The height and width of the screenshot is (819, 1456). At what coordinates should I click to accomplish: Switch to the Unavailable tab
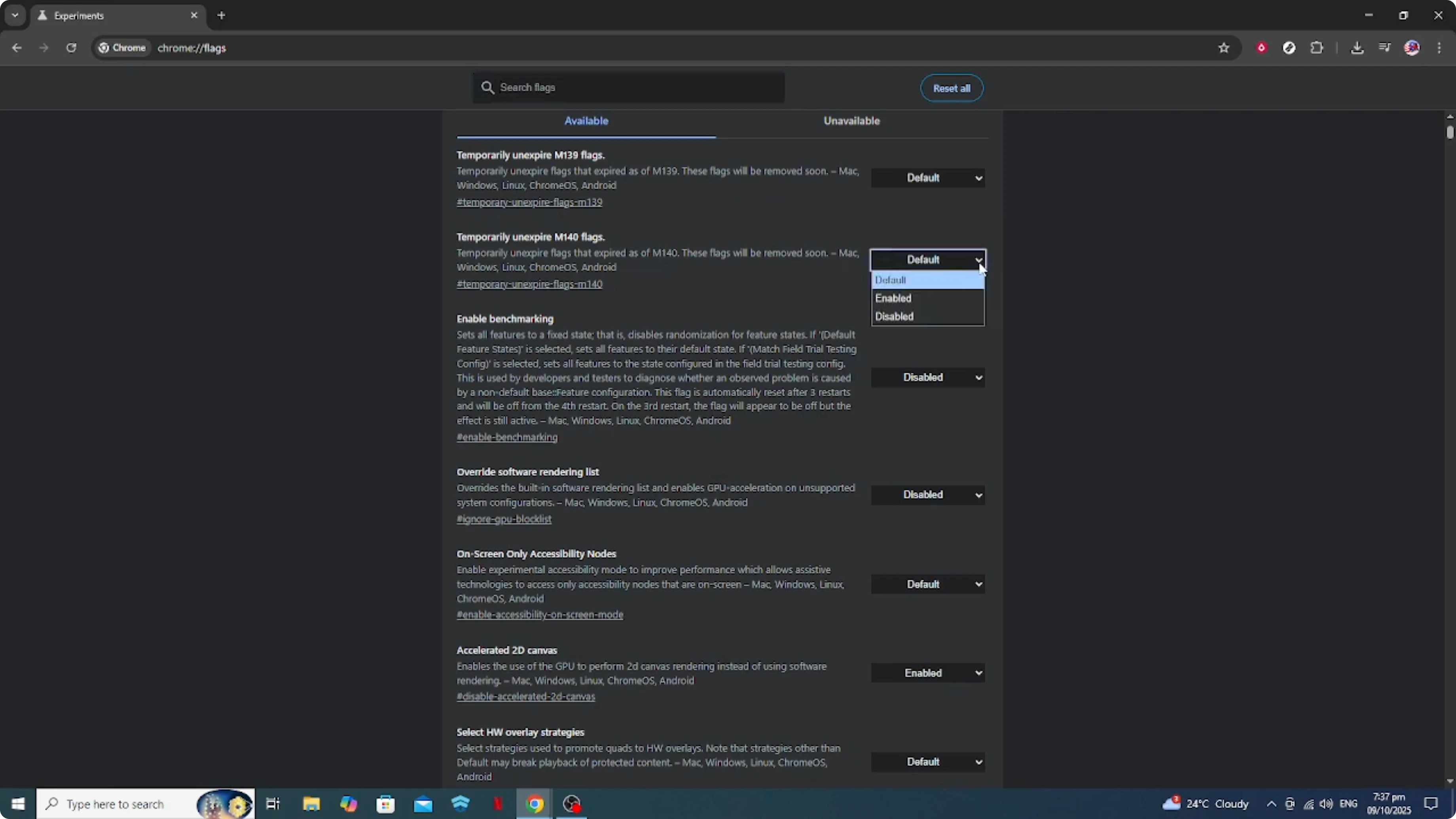[x=851, y=120]
